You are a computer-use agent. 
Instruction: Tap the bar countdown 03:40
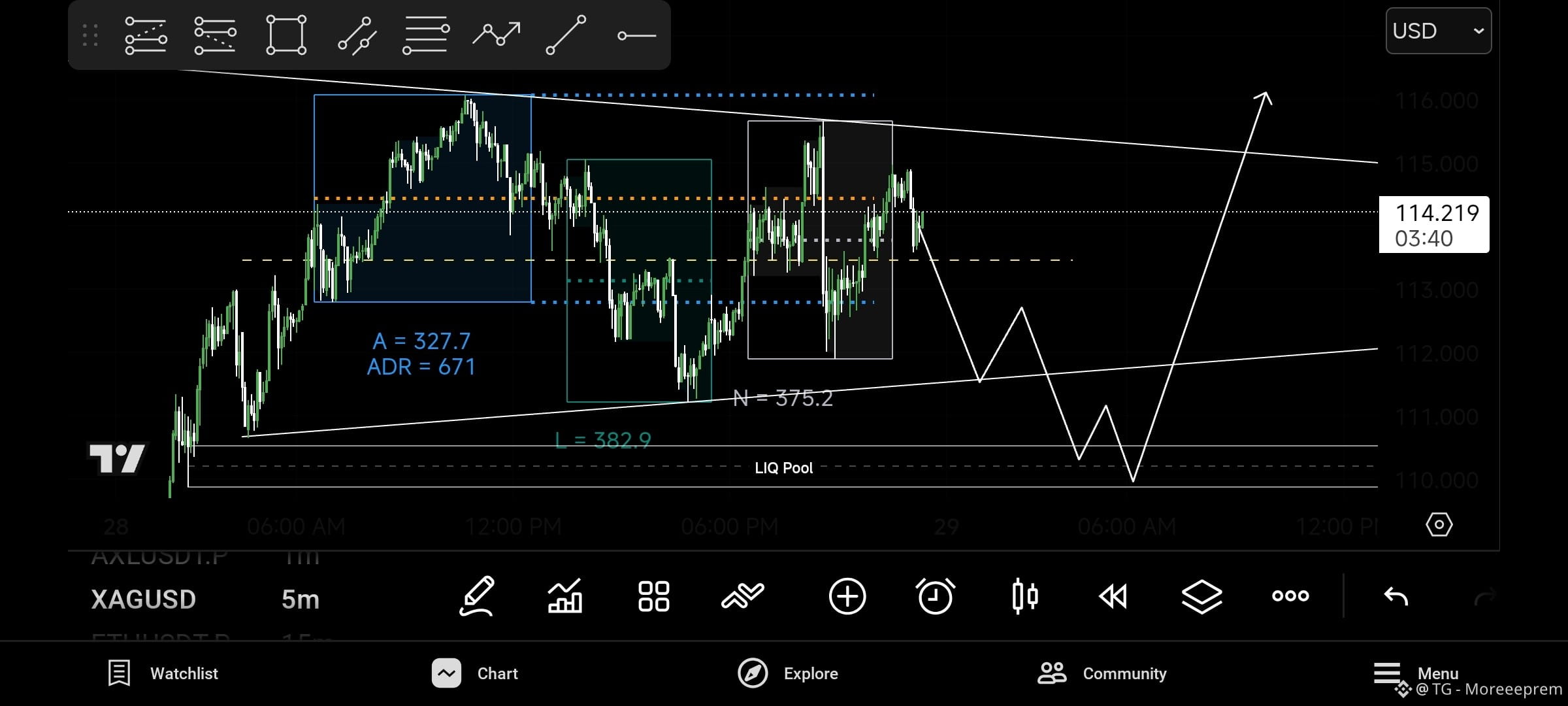pyautogui.click(x=1424, y=239)
